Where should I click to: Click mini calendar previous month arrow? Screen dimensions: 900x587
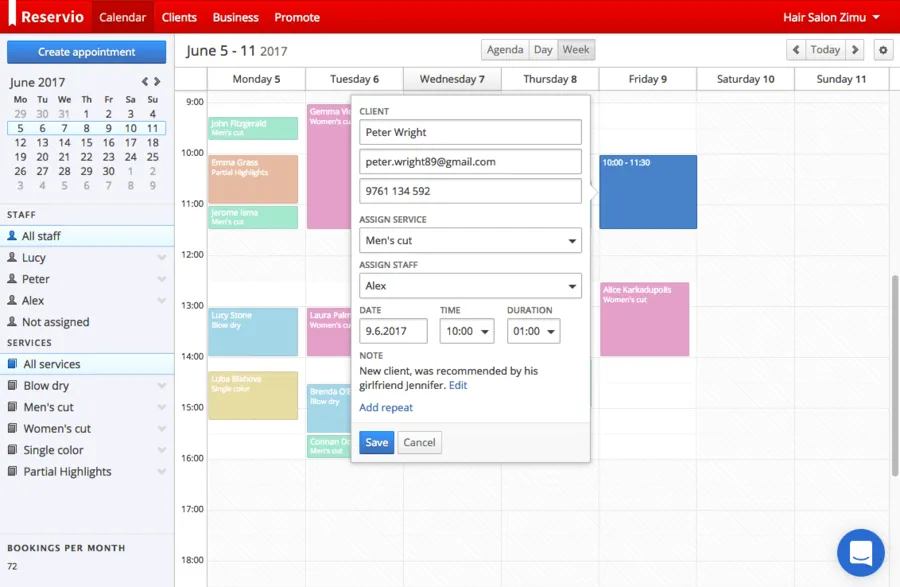(x=145, y=82)
